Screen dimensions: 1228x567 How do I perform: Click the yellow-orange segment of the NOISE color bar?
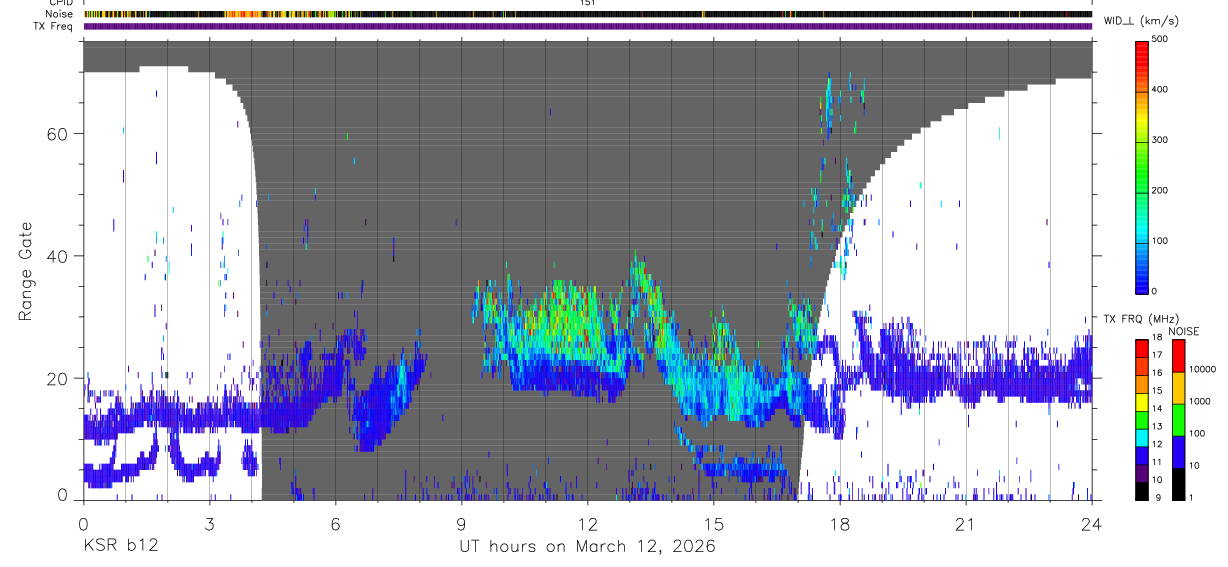(1179, 388)
